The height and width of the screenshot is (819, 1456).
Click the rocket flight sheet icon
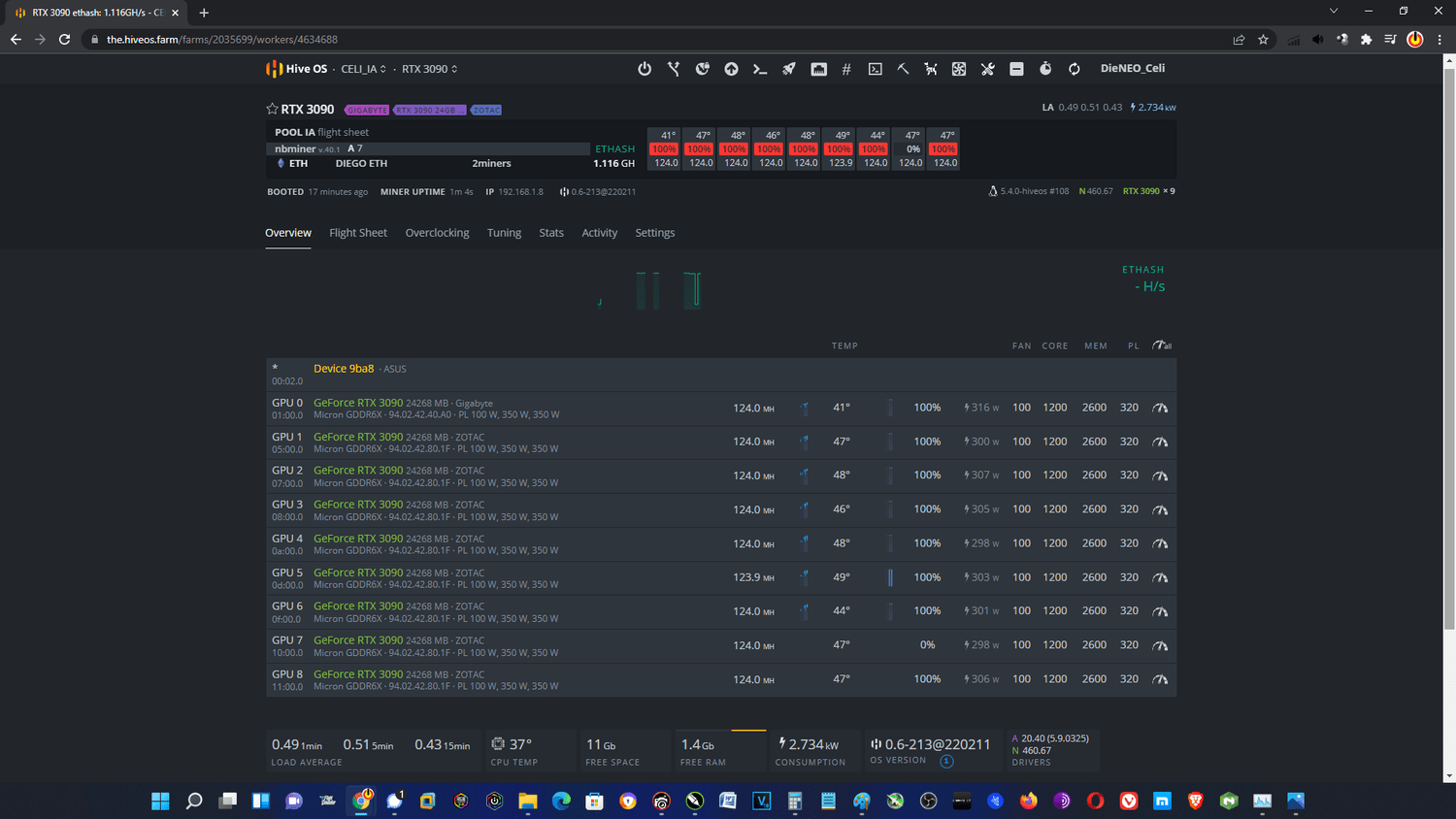[789, 69]
